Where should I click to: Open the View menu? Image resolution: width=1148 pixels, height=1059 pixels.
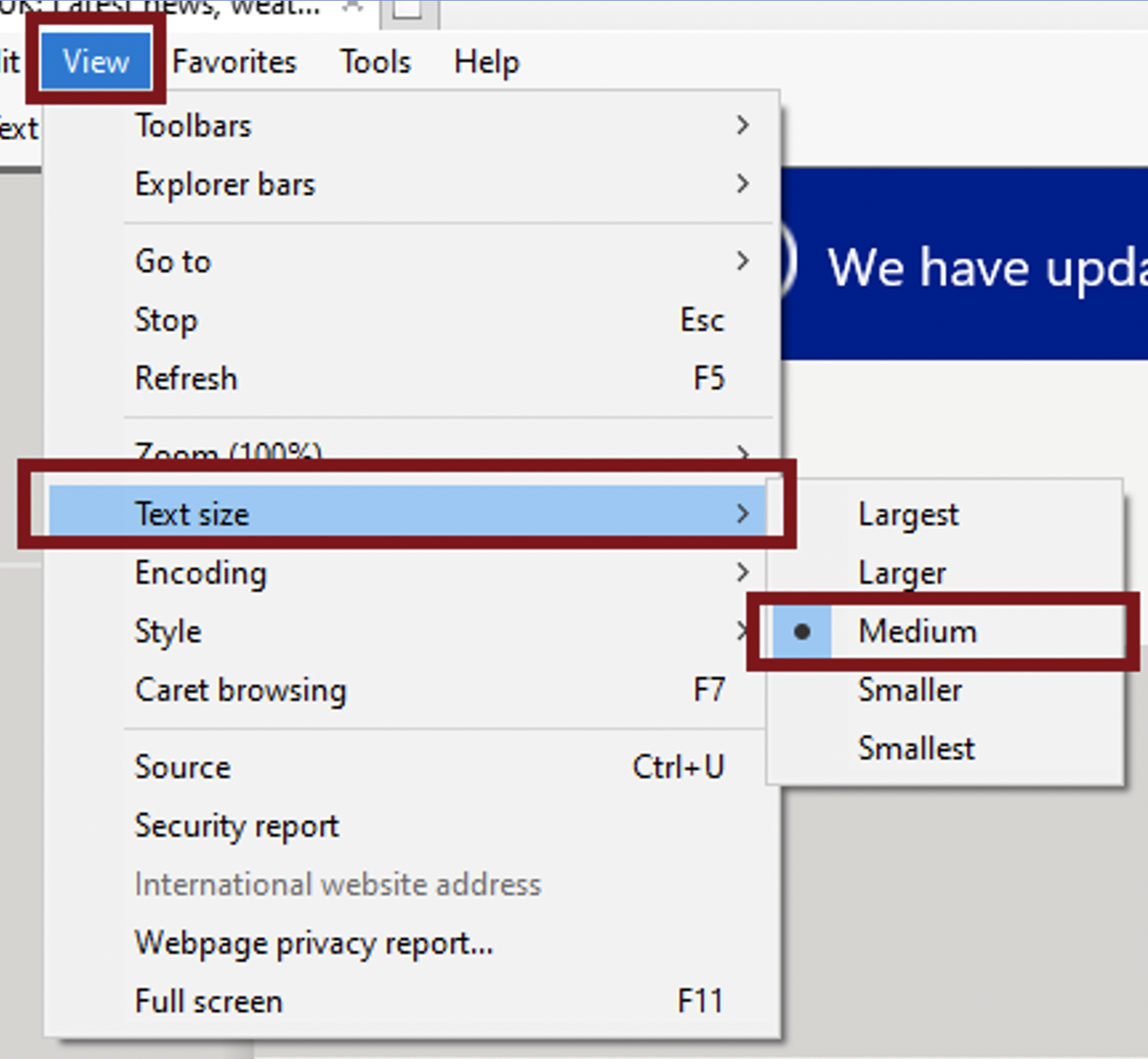pyautogui.click(x=94, y=62)
